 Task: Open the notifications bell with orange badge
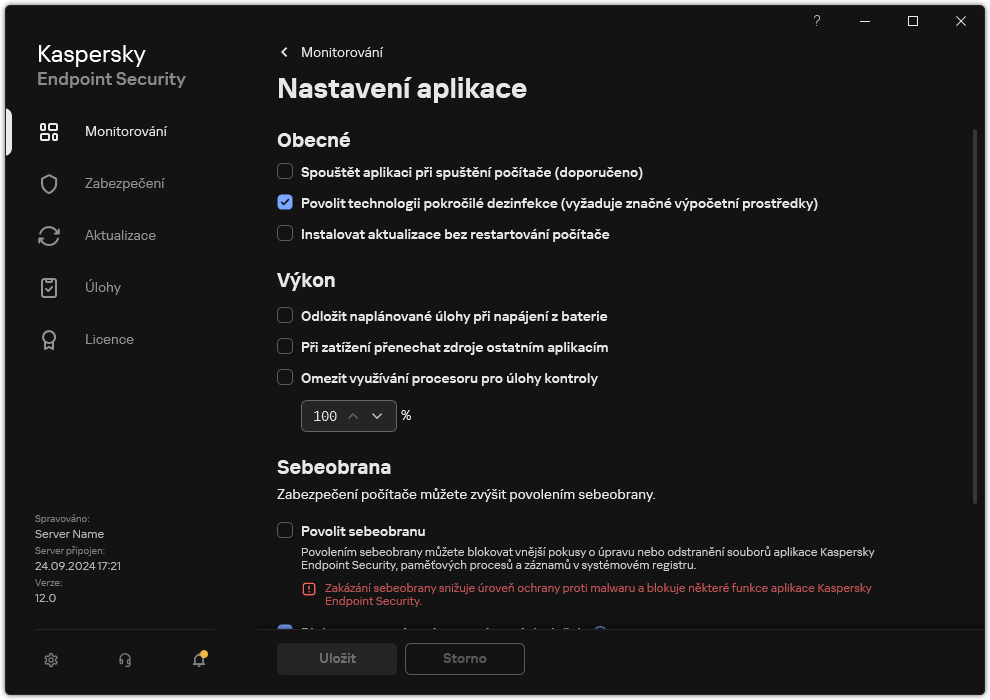coord(197,660)
